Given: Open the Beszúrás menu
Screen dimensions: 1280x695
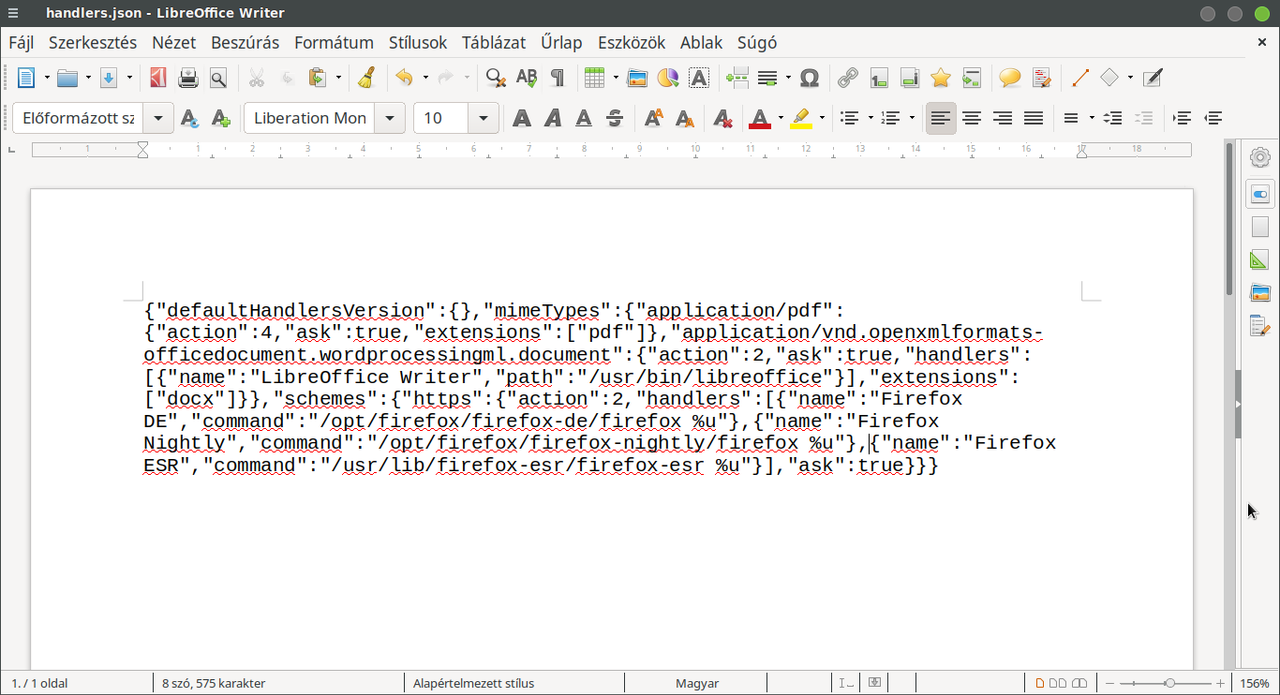Looking at the screenshot, I should (x=244, y=42).
